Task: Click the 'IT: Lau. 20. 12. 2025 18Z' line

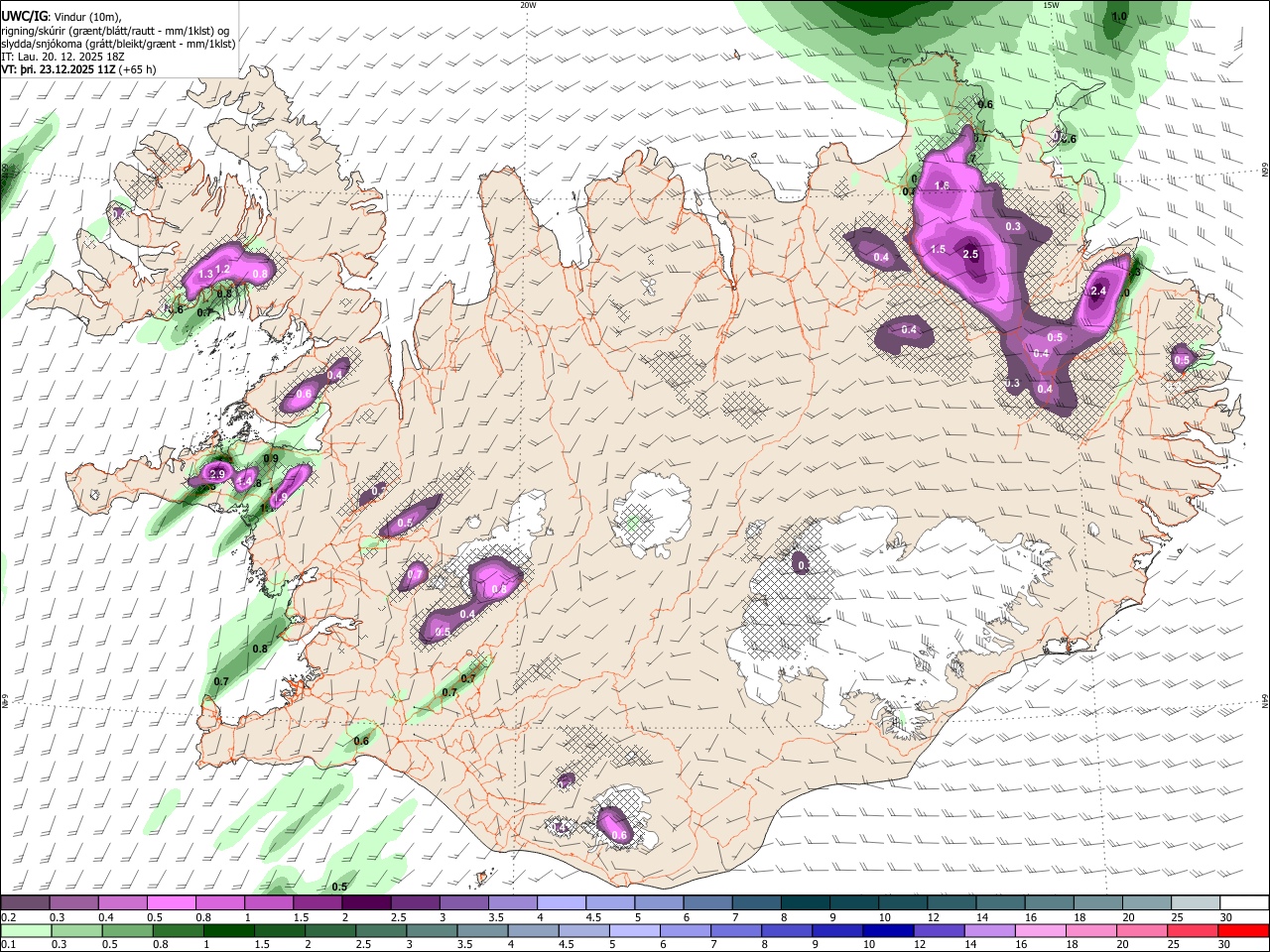Action: coord(63,57)
